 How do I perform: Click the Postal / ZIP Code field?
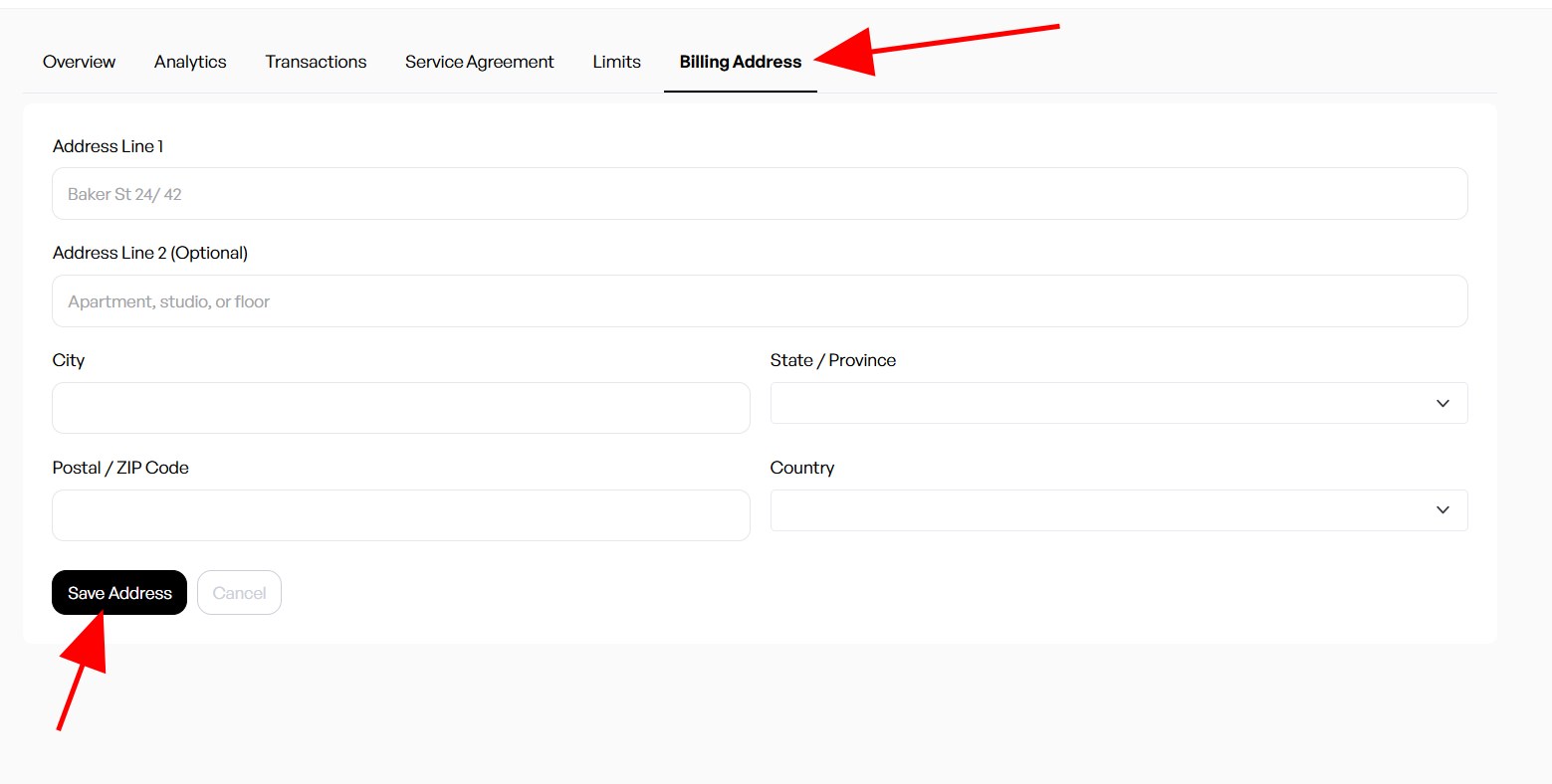point(400,515)
